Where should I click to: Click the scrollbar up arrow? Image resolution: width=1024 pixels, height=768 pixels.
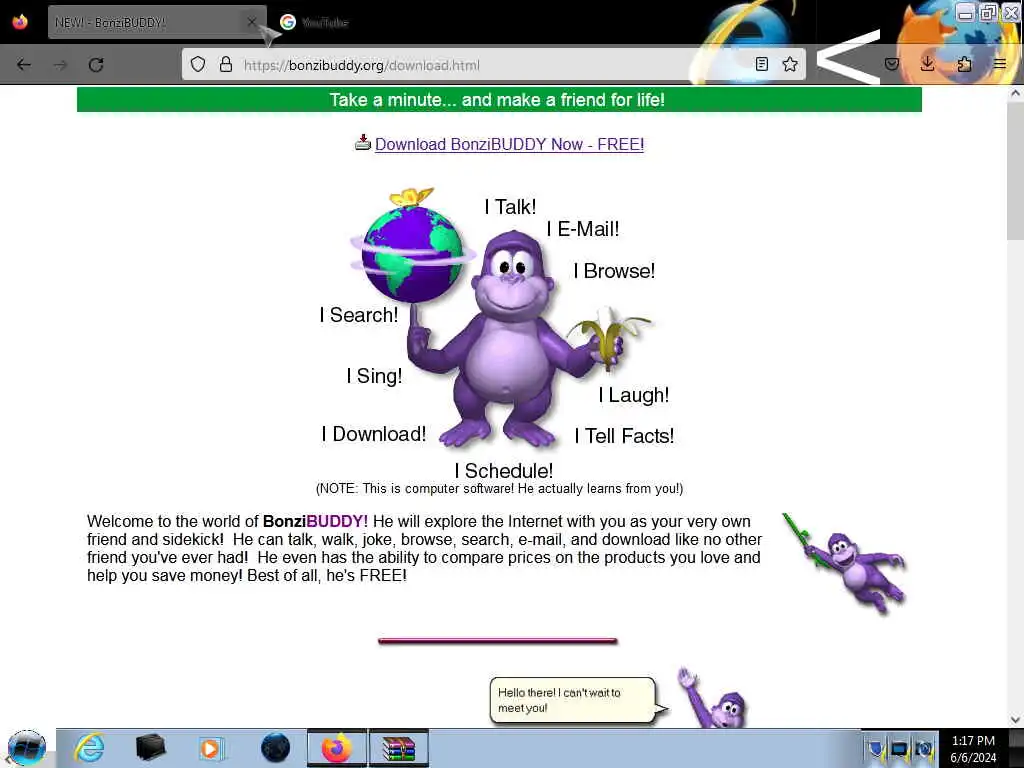click(1015, 93)
